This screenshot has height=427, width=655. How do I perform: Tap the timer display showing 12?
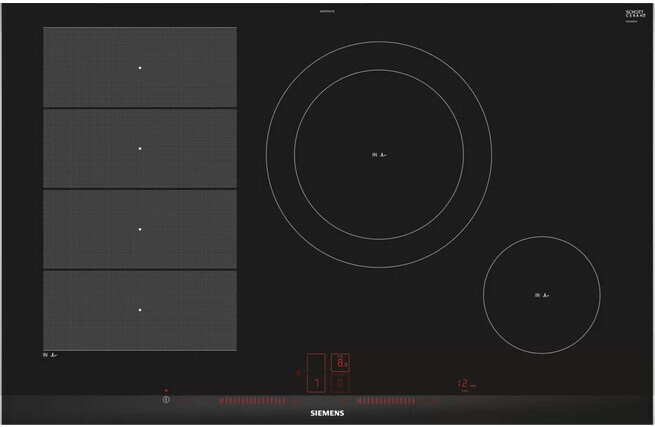[x=464, y=383]
